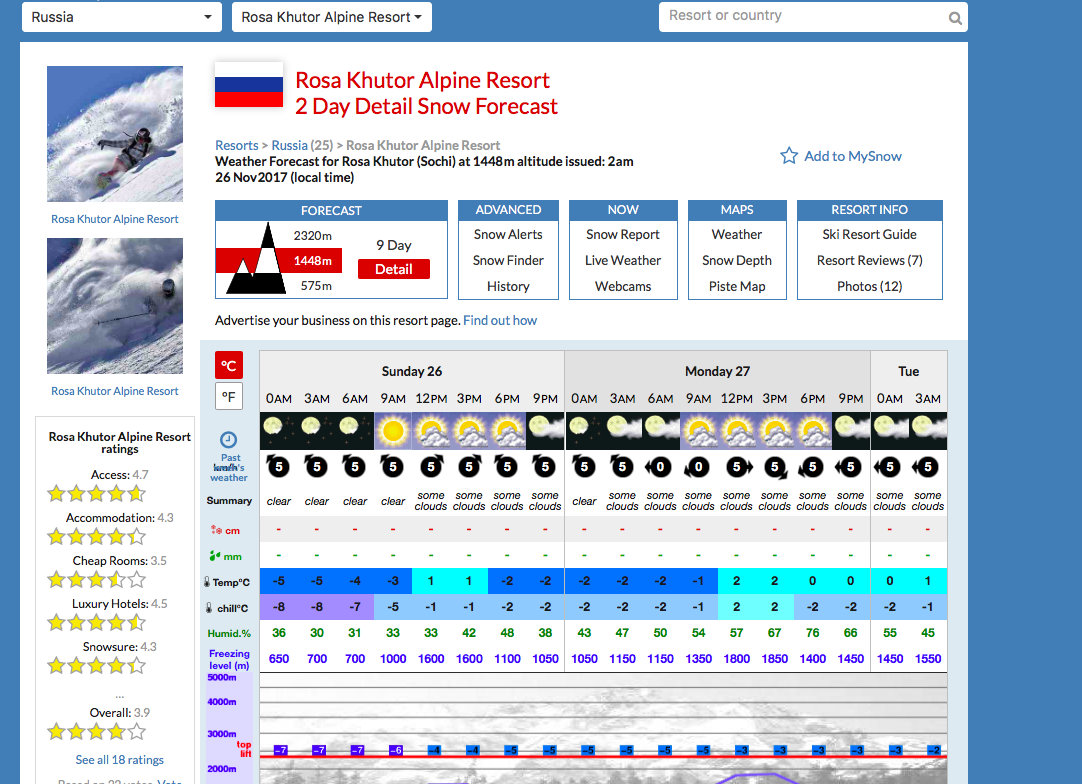Open Snow Alerts

point(509,235)
